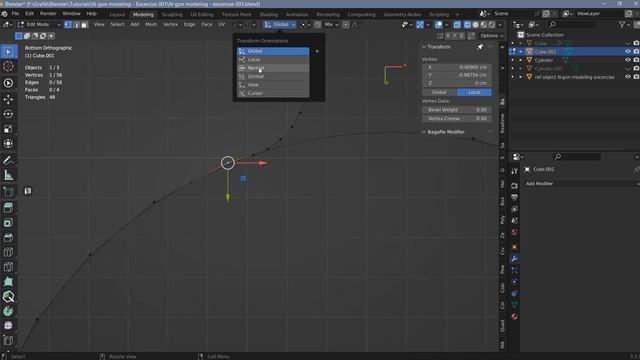This screenshot has width=640, height=360.
Task: Open the Mesh menu in viewport header
Action: coord(151,24)
